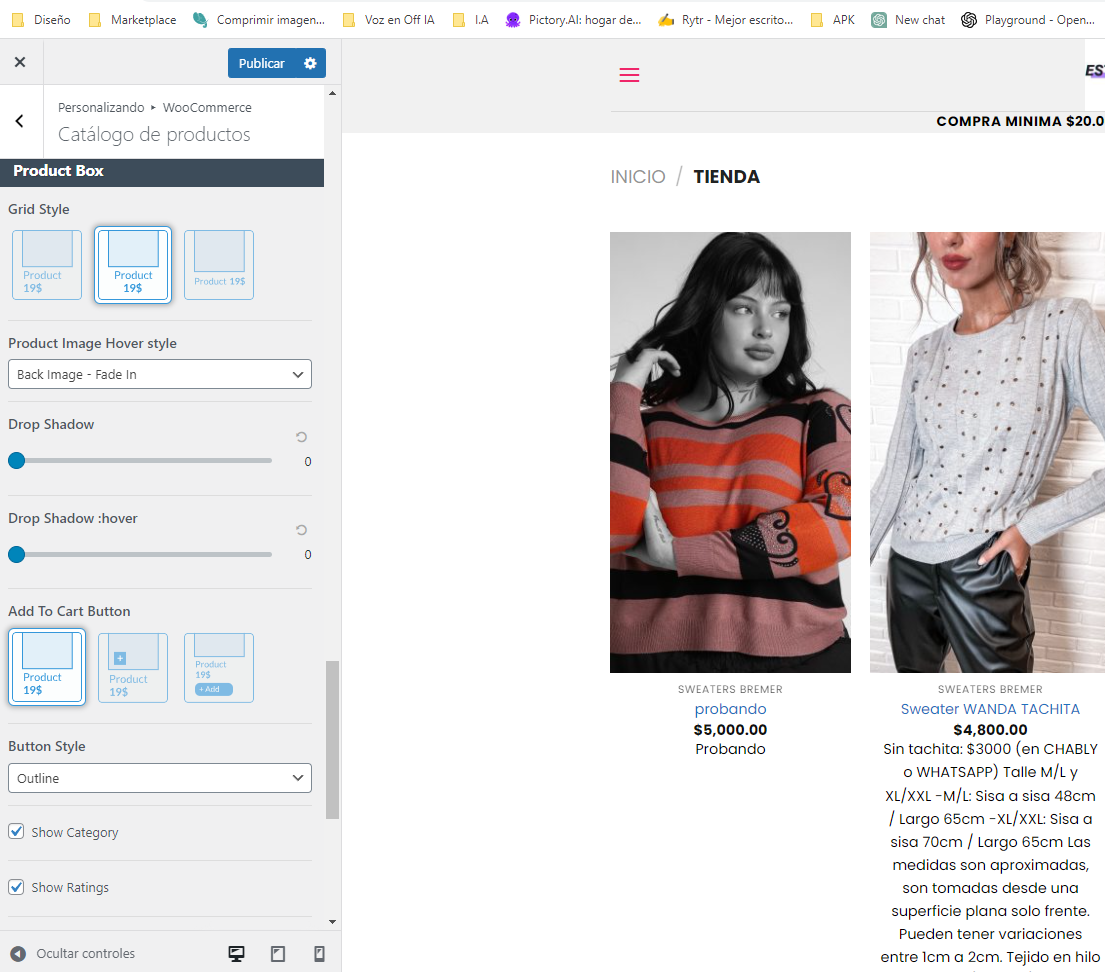Select Add To Cart style with Add button
The width and height of the screenshot is (1105, 972).
tap(219, 668)
